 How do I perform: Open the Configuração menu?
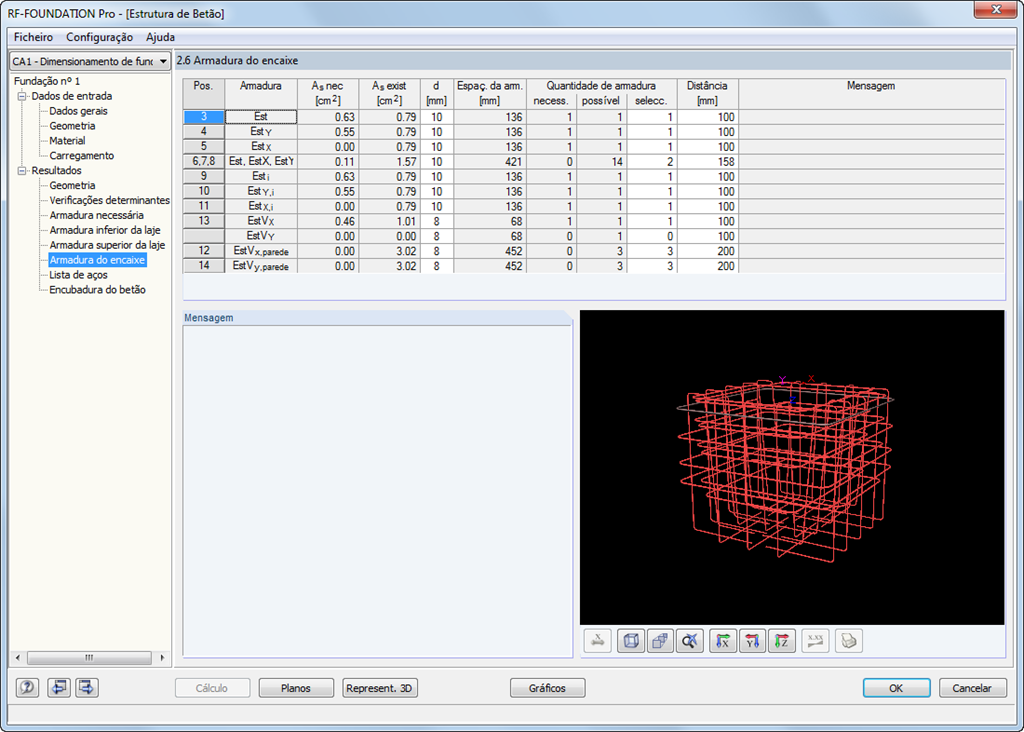(x=99, y=37)
